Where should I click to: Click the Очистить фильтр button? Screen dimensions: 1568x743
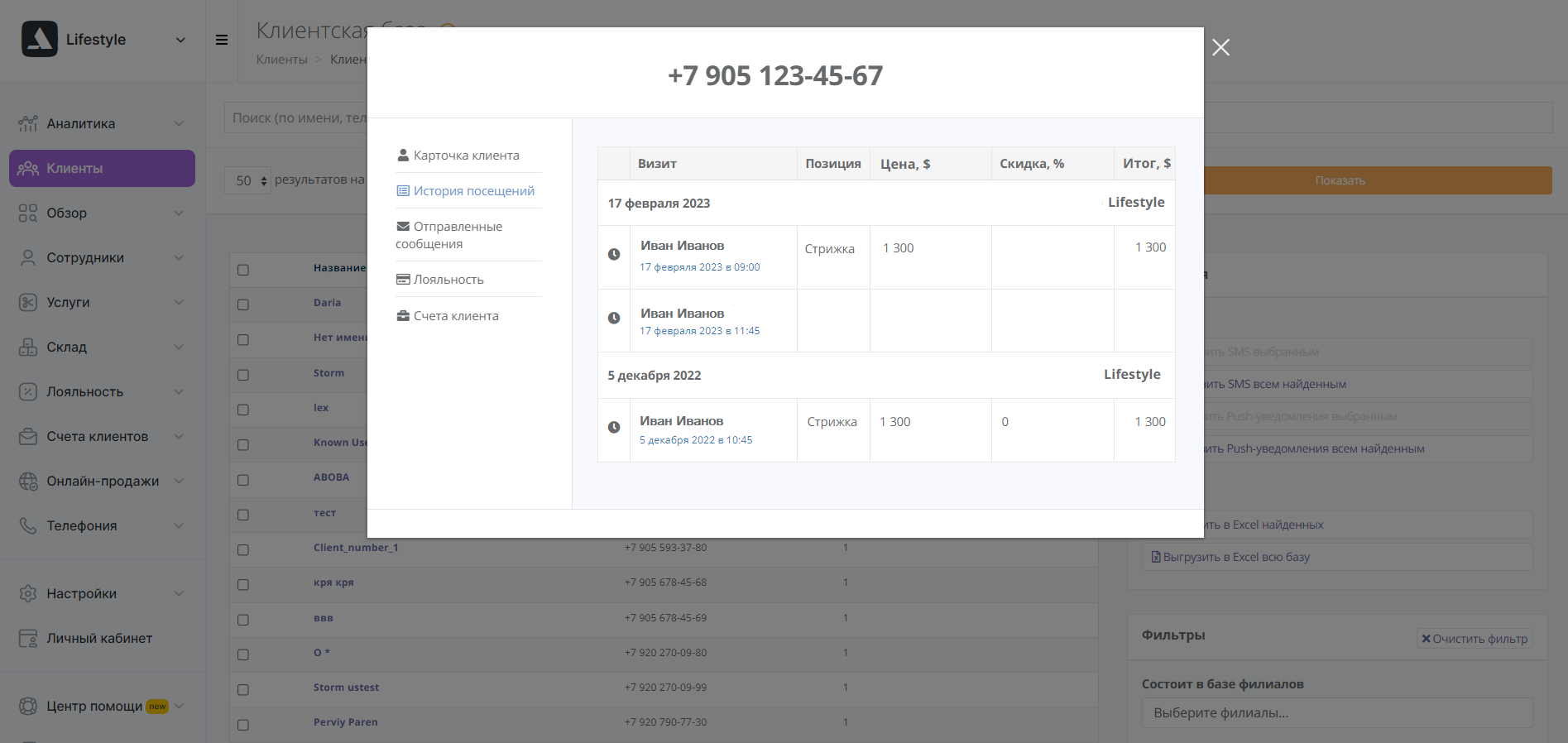click(x=1474, y=639)
